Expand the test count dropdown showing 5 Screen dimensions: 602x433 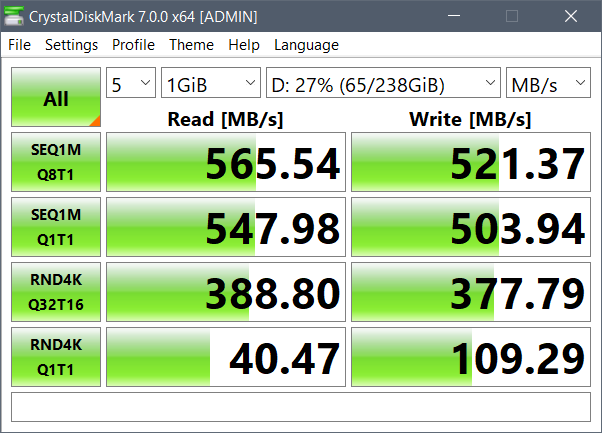point(131,83)
